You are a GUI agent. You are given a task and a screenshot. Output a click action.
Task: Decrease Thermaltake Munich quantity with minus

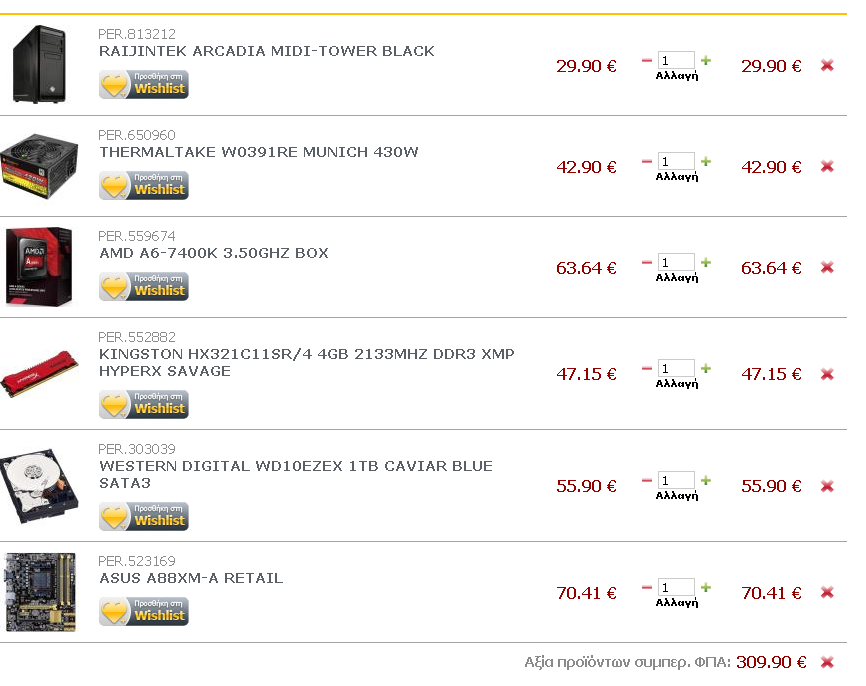[647, 161]
